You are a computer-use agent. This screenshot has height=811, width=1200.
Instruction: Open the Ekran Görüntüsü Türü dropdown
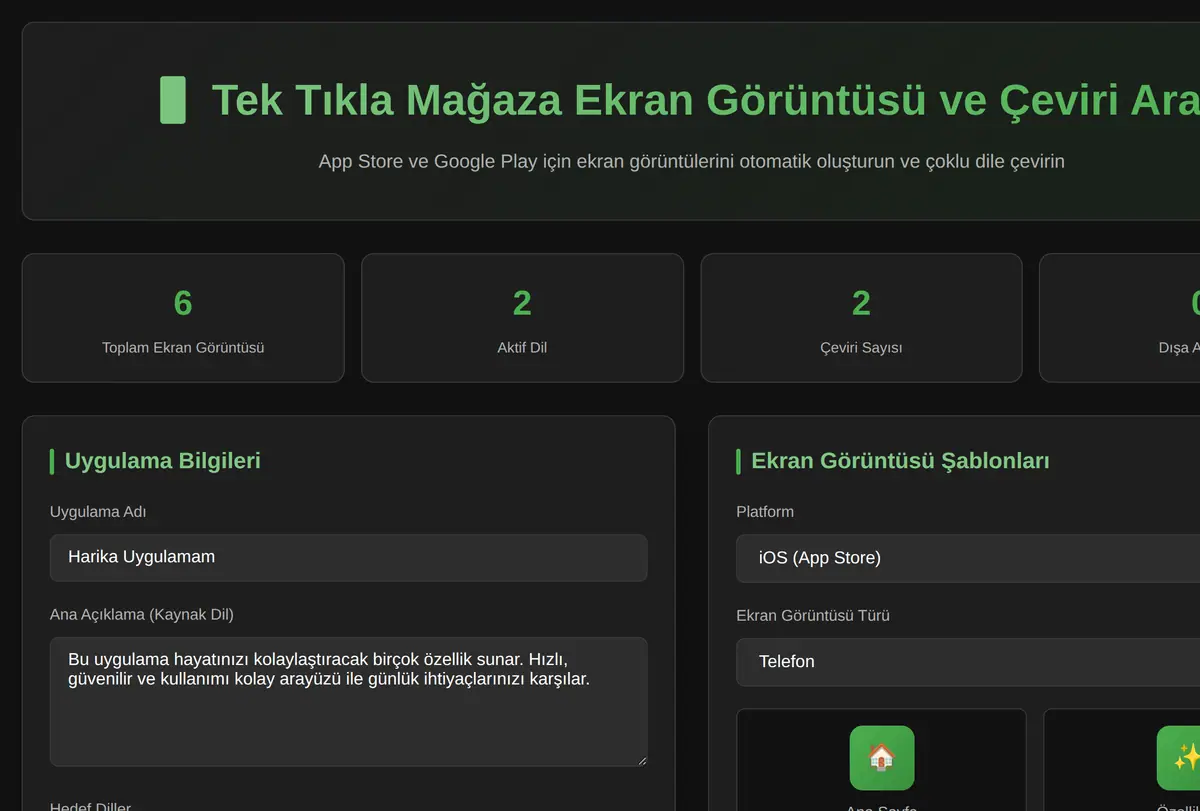[968, 662]
